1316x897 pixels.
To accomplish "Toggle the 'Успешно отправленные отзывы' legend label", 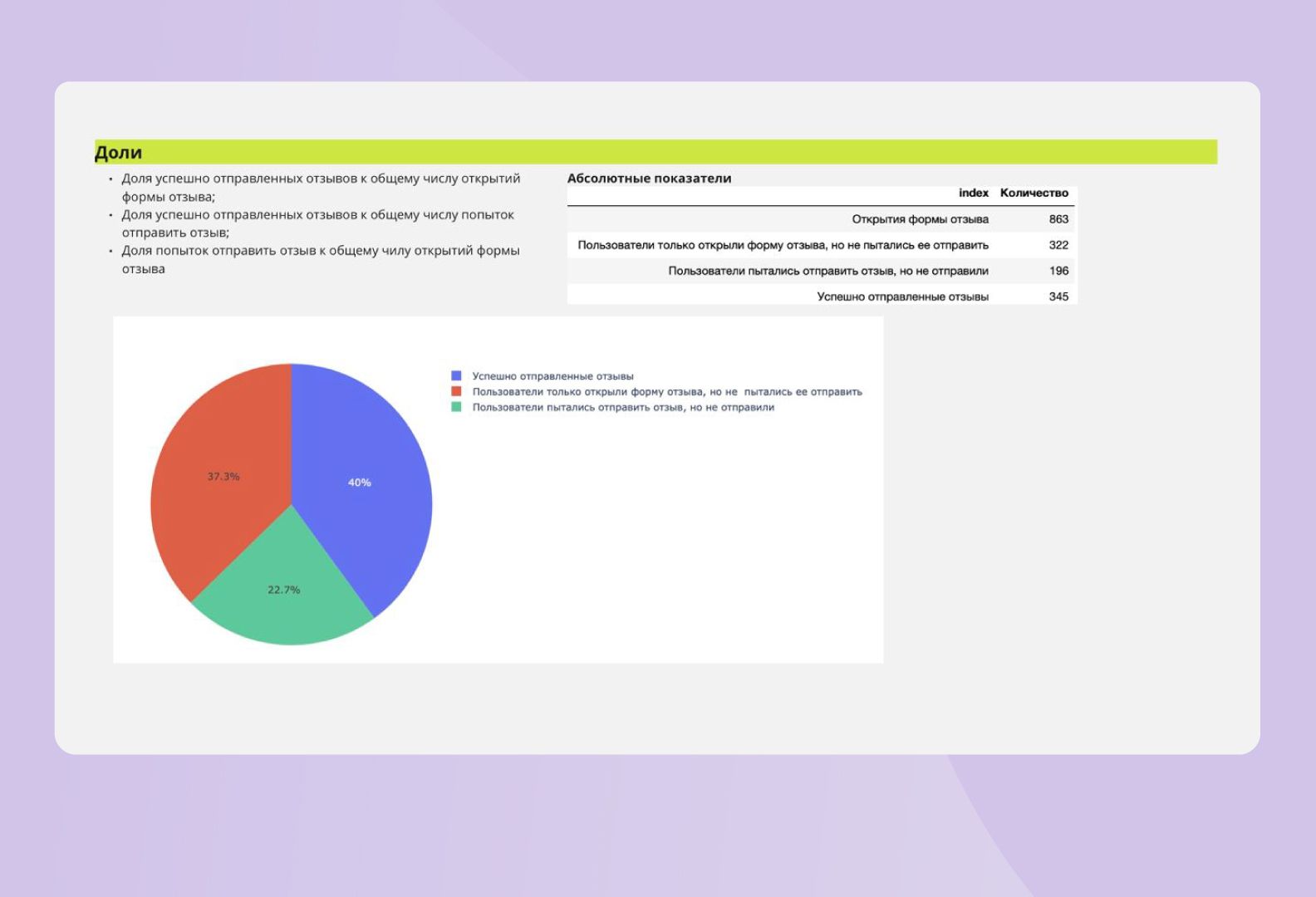I will [552, 376].
